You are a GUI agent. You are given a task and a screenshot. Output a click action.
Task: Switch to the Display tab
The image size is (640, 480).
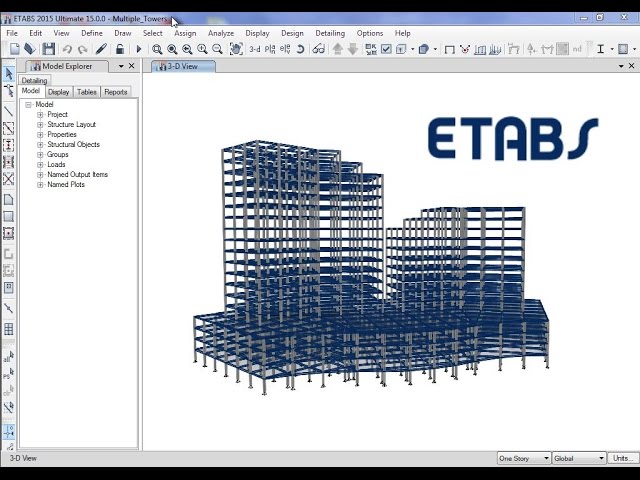pos(58,92)
